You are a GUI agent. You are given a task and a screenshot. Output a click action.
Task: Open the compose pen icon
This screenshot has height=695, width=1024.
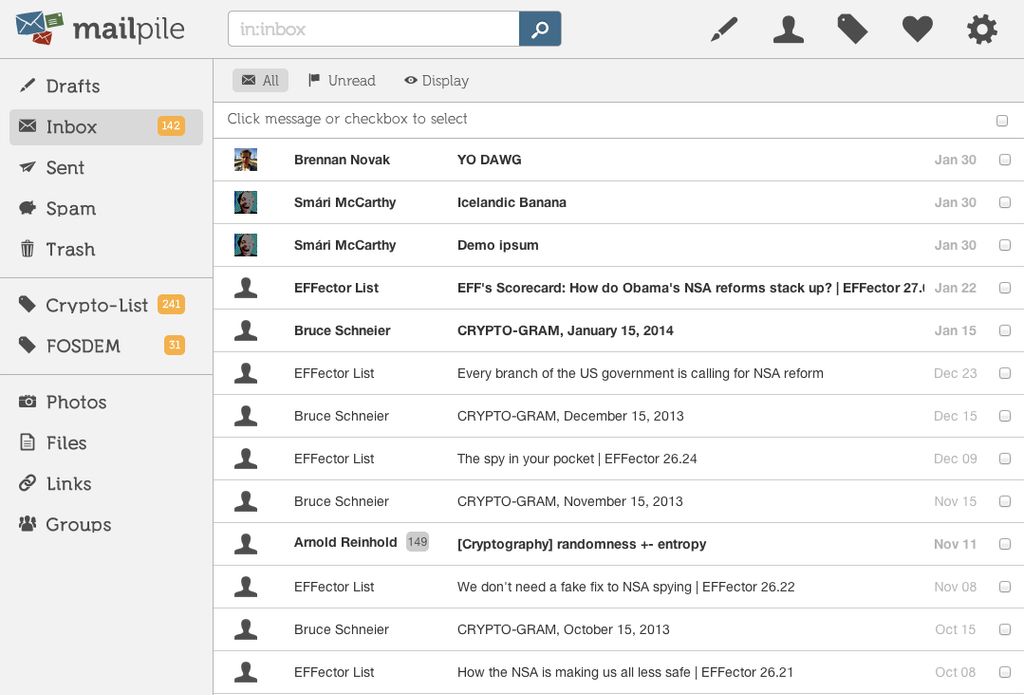(724, 29)
